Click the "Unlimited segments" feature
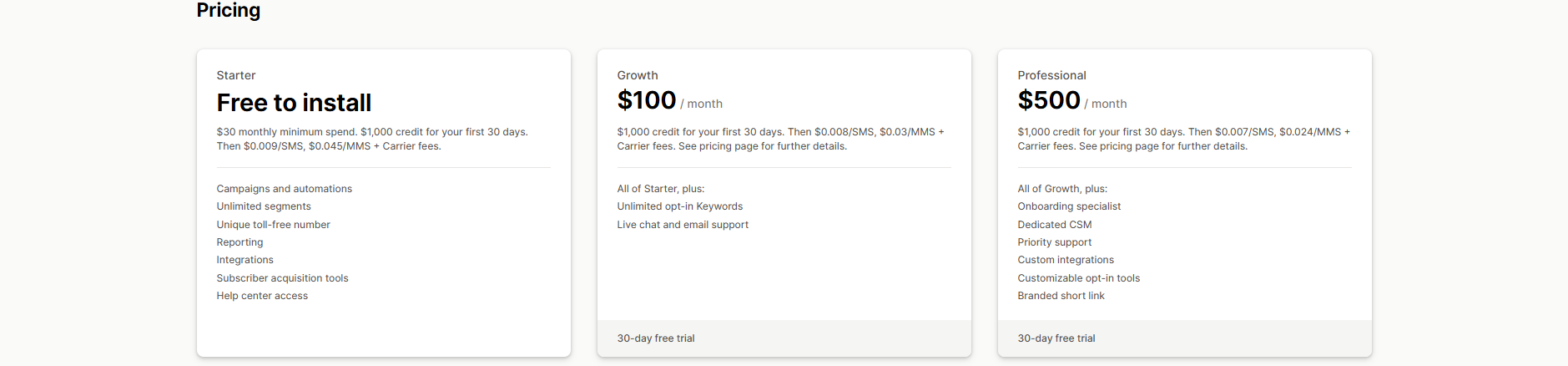 [x=264, y=206]
